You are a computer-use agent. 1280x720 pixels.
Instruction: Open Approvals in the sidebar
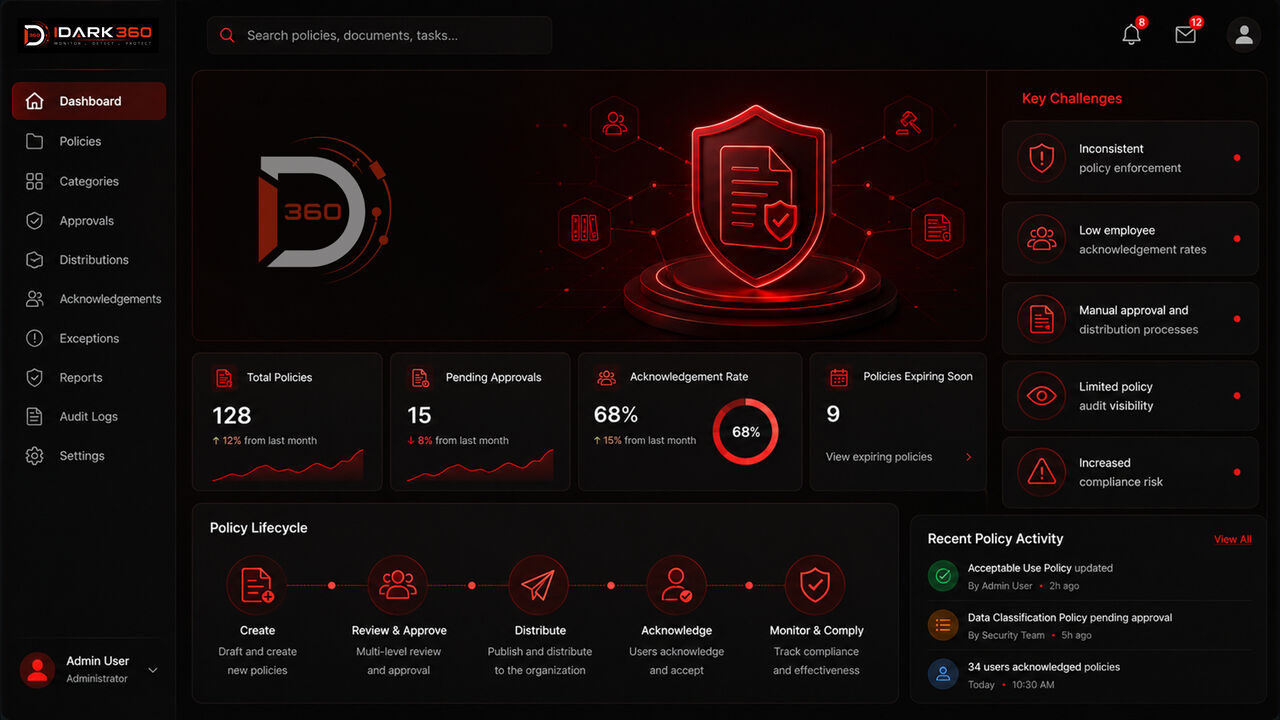[x=89, y=221]
